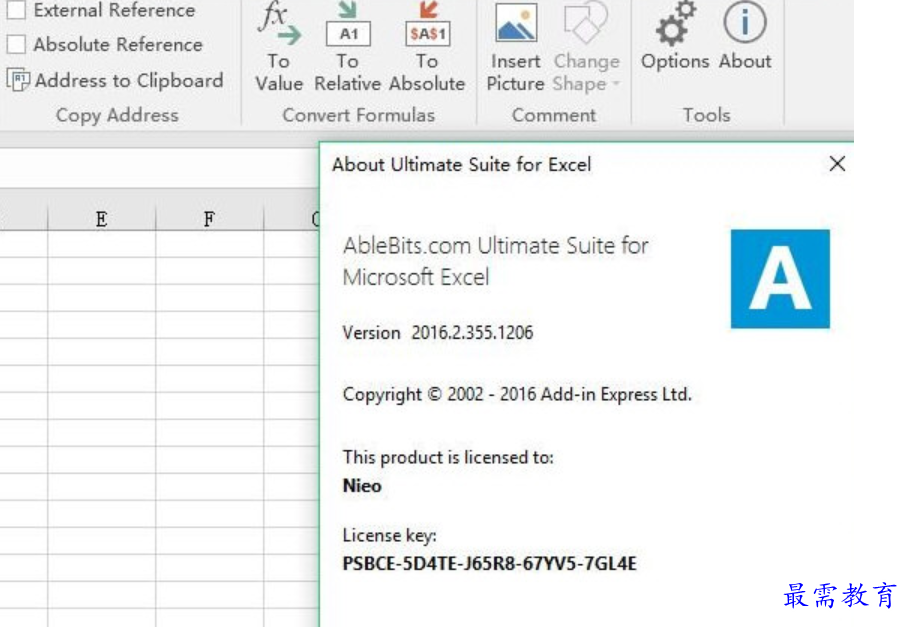Screen dimensions: 905x627
Task: Click the Copyright 2002 - 2016 line
Action: click(x=517, y=394)
